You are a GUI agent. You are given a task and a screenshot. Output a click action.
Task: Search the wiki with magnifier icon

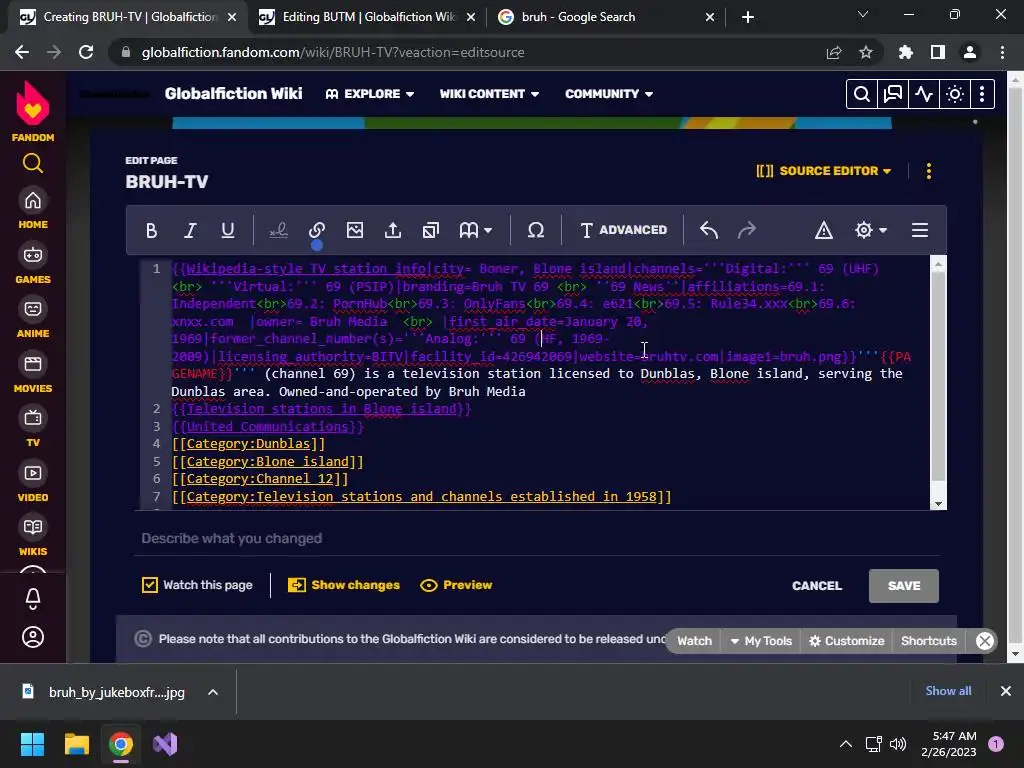(x=861, y=95)
